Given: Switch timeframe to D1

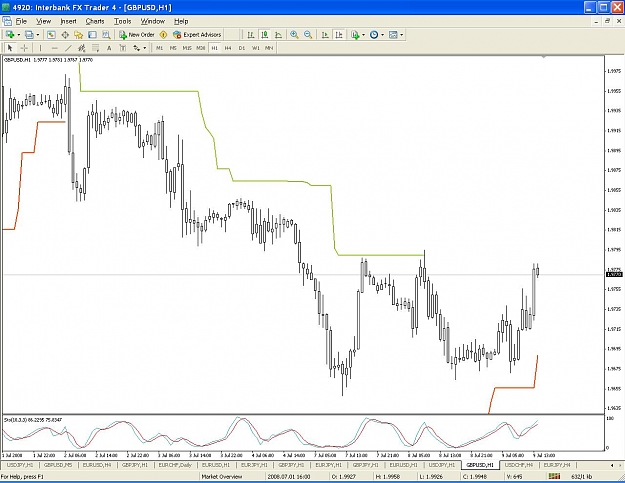Looking at the screenshot, I should pyautogui.click(x=242, y=48).
